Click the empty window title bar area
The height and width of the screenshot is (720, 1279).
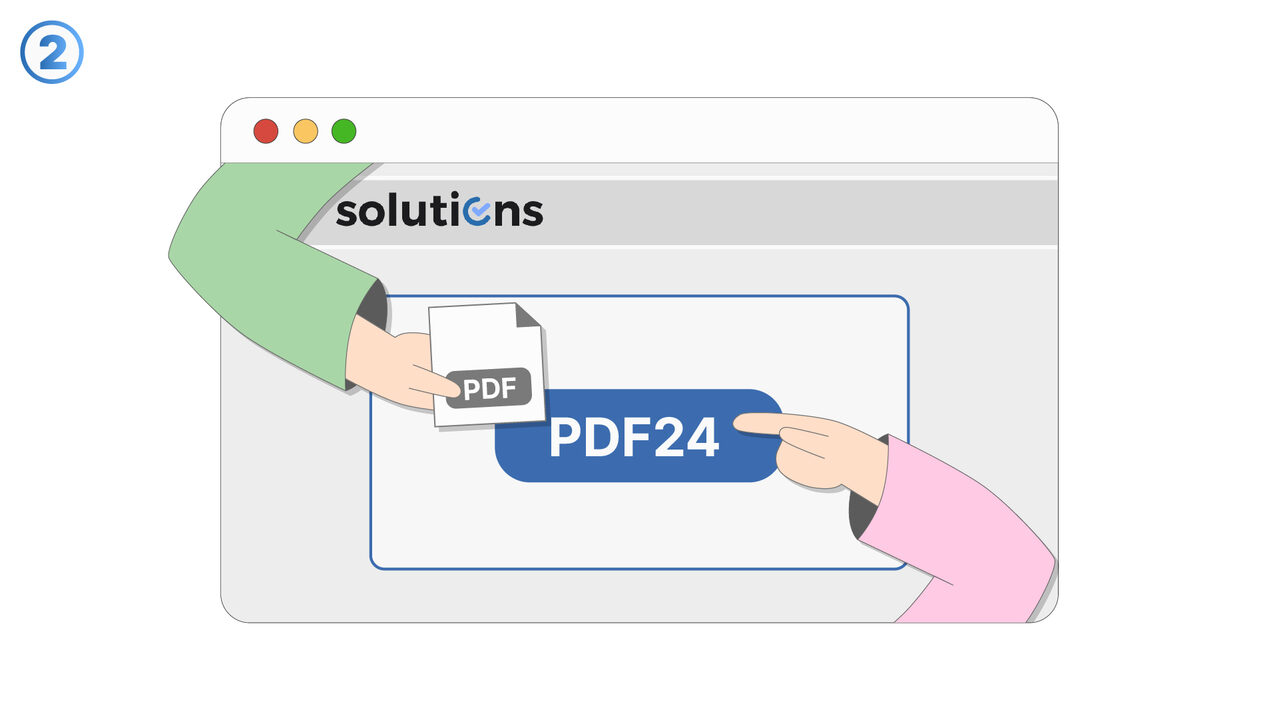[x=700, y=131]
